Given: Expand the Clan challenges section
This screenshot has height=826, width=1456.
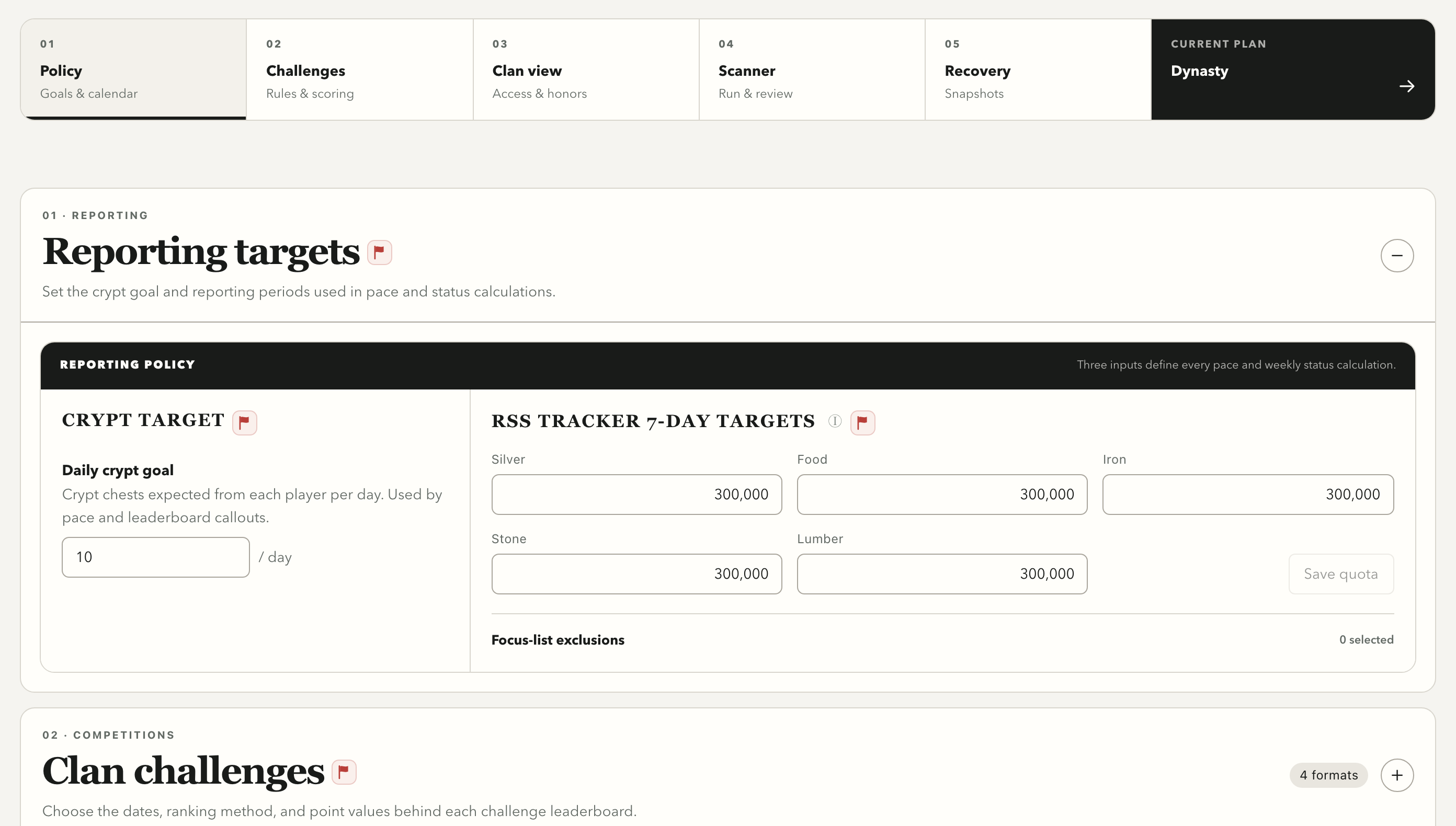Looking at the screenshot, I should 1397,775.
